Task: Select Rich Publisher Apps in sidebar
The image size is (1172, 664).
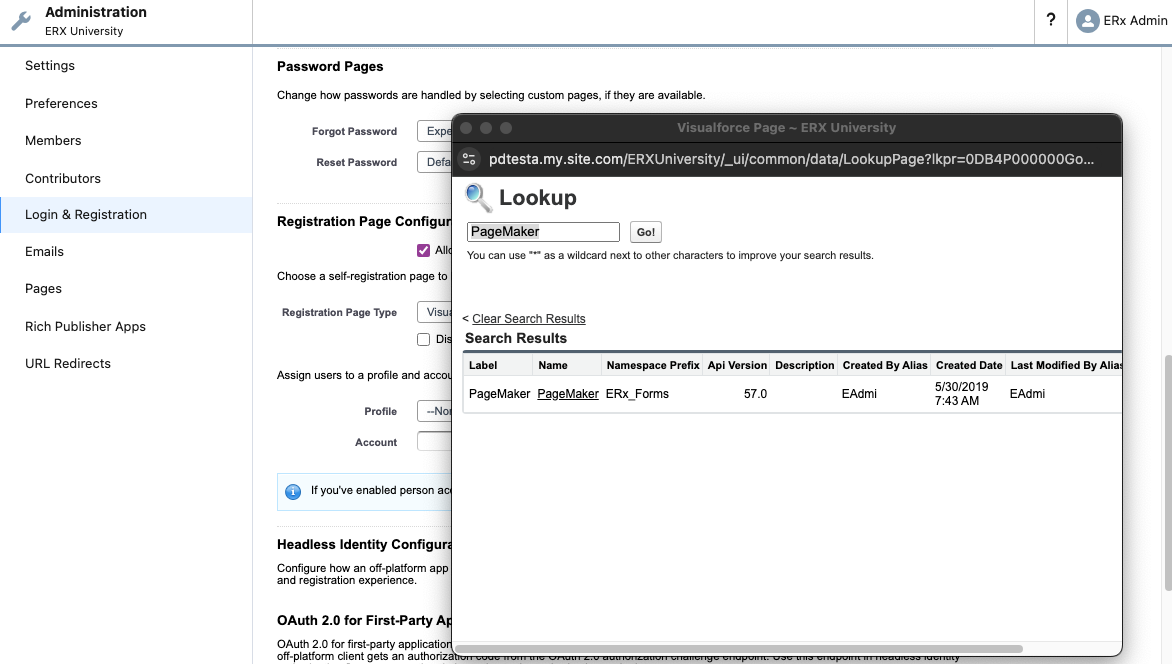Action: [x=85, y=326]
